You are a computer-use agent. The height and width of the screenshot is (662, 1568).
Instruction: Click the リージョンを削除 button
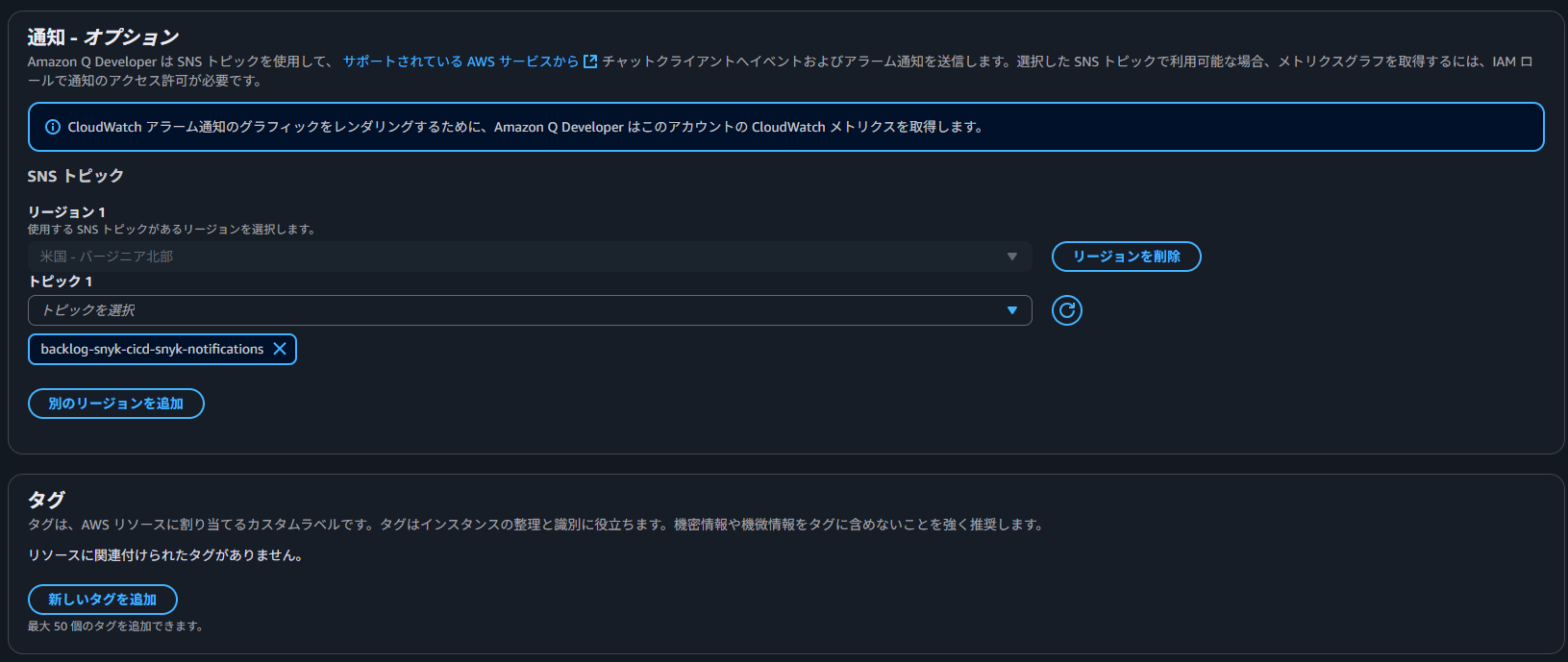pos(1126,257)
